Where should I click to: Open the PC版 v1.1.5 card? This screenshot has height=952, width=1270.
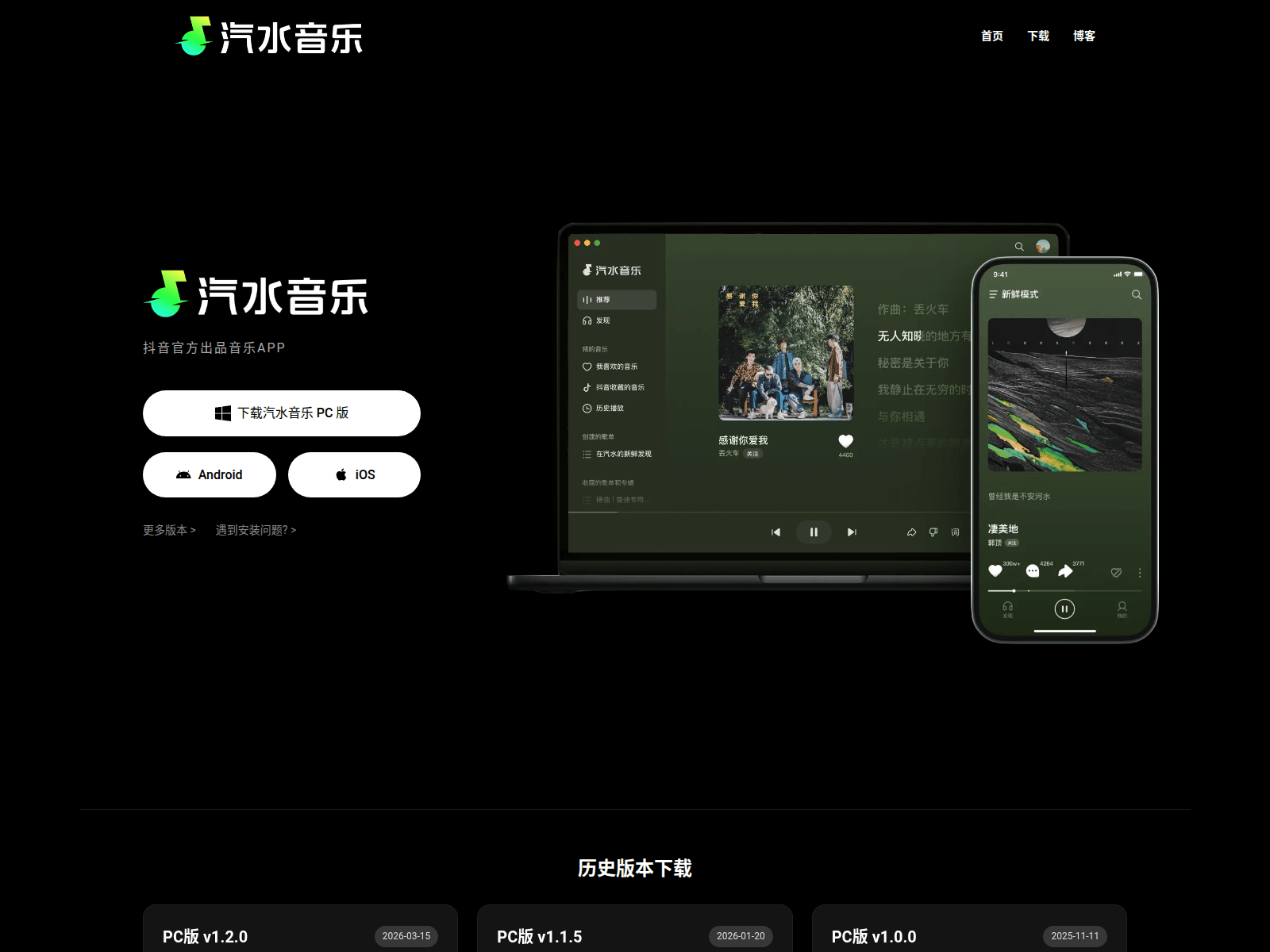(x=635, y=929)
